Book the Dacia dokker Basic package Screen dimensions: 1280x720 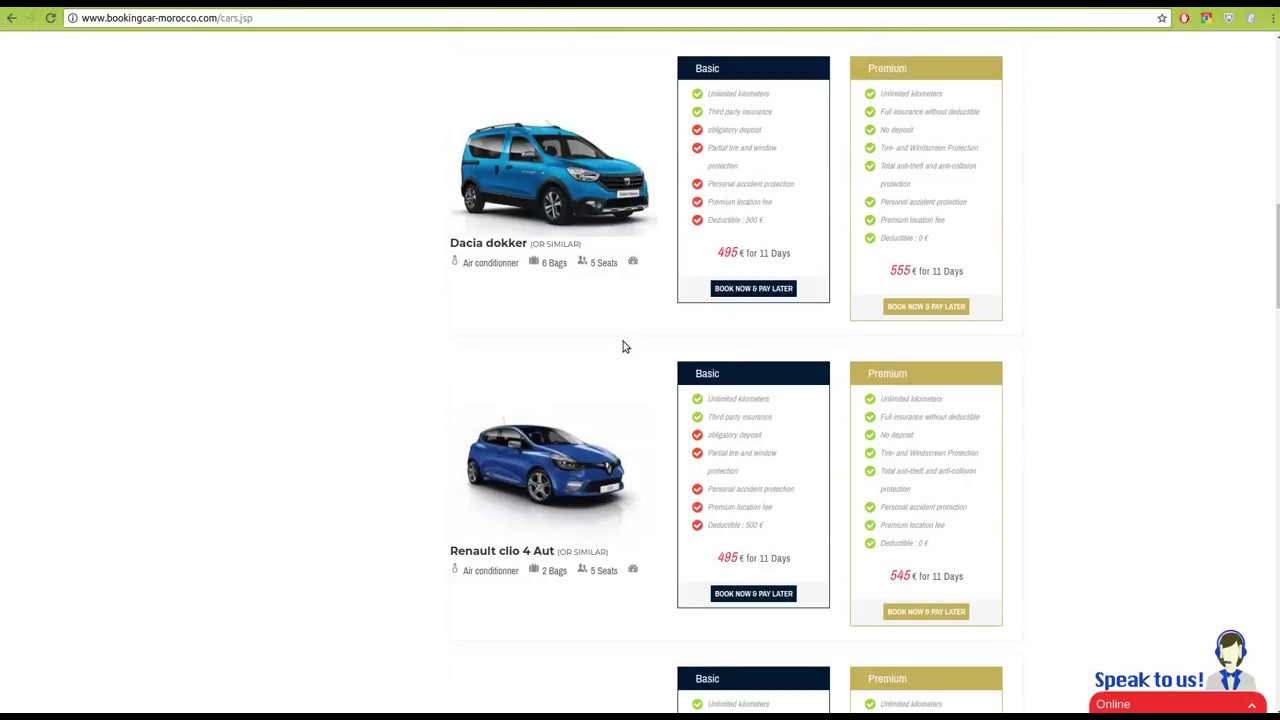753,288
